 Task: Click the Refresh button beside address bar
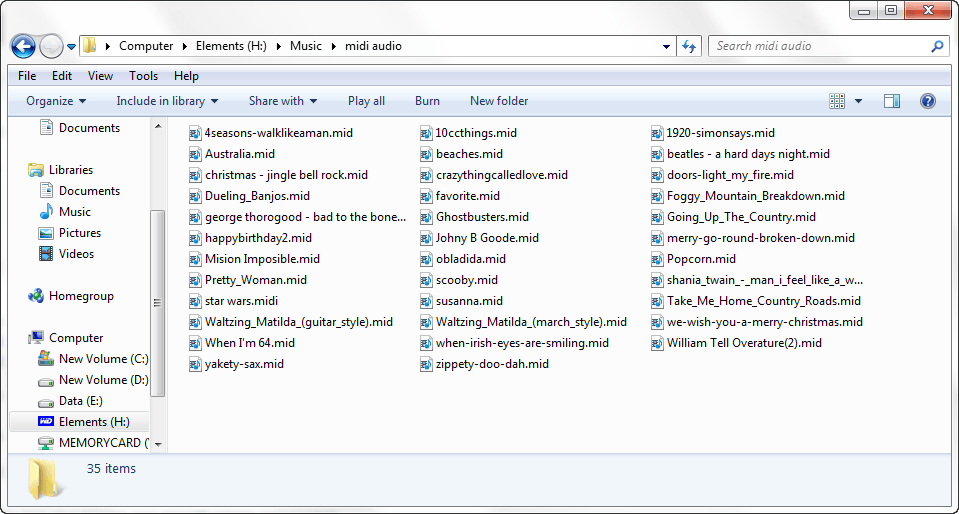(x=689, y=46)
